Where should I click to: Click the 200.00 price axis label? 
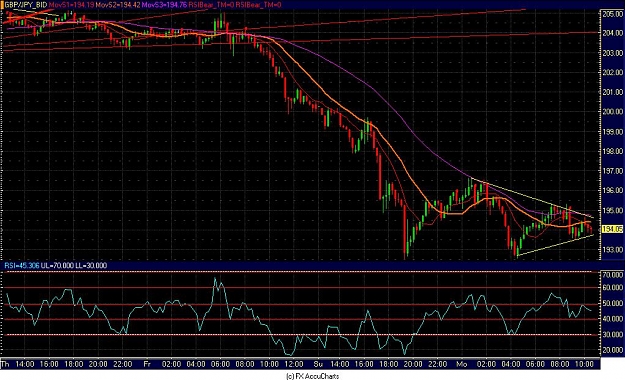pos(612,112)
